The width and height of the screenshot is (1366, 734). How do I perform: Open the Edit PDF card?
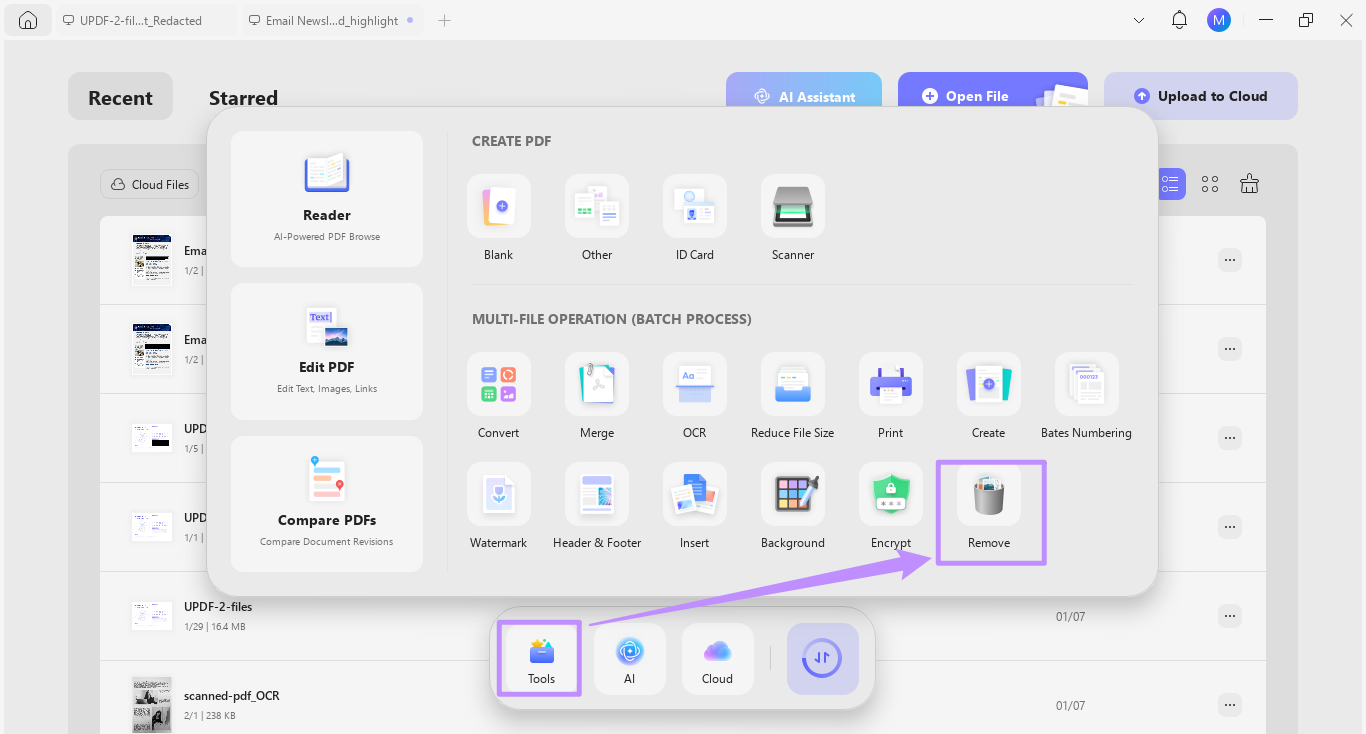[327, 351]
